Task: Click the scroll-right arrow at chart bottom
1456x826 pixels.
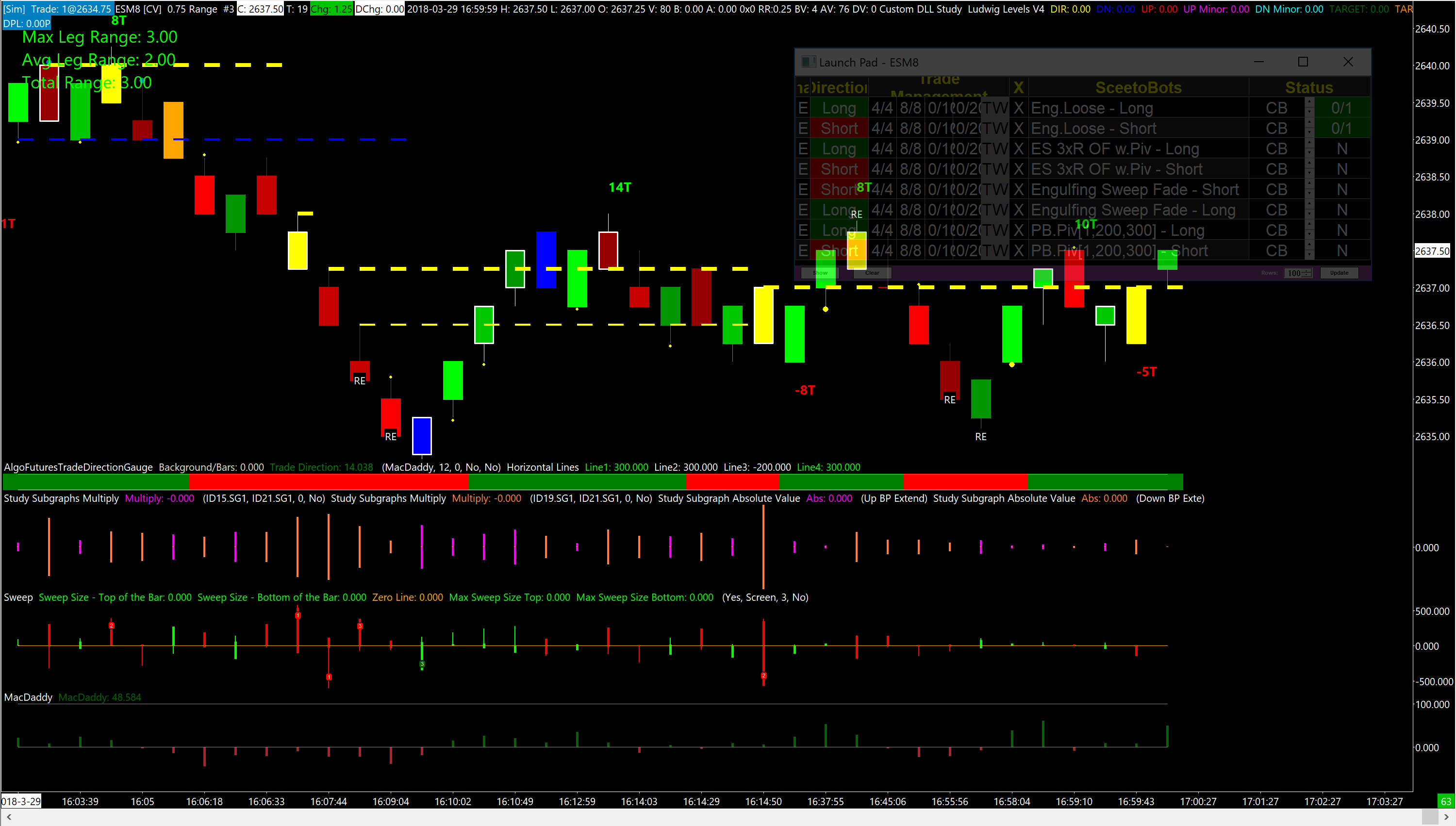Action: [x=1446, y=817]
